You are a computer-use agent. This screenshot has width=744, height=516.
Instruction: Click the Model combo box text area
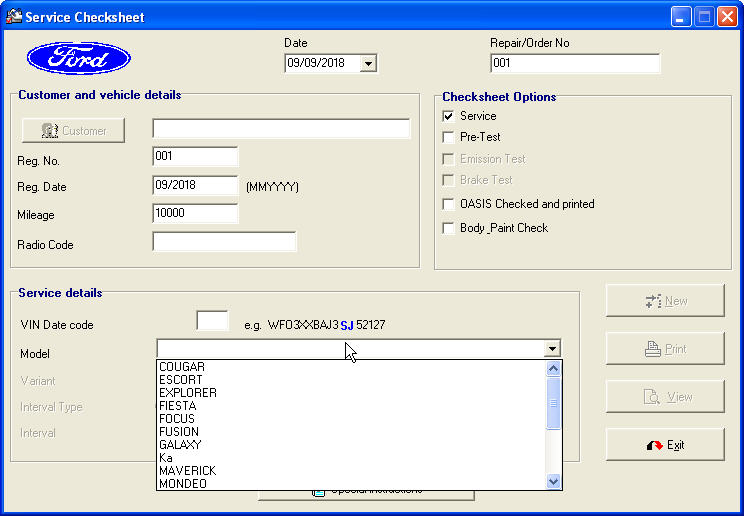click(x=350, y=349)
